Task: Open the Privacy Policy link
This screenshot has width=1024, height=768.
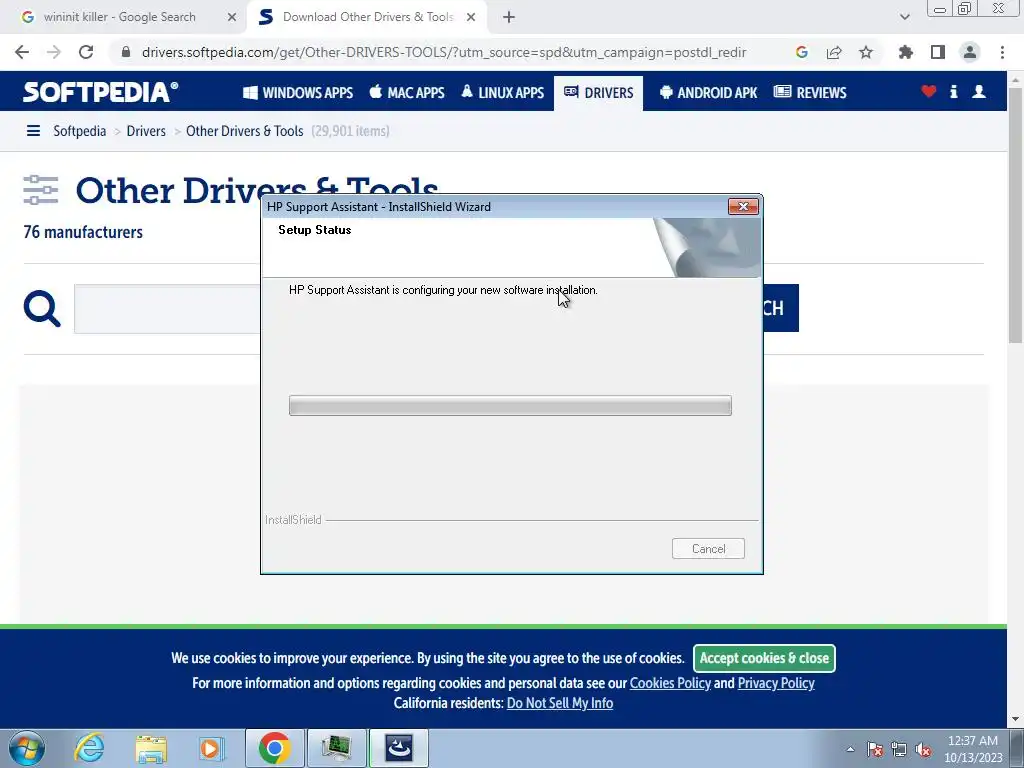Action: click(776, 683)
